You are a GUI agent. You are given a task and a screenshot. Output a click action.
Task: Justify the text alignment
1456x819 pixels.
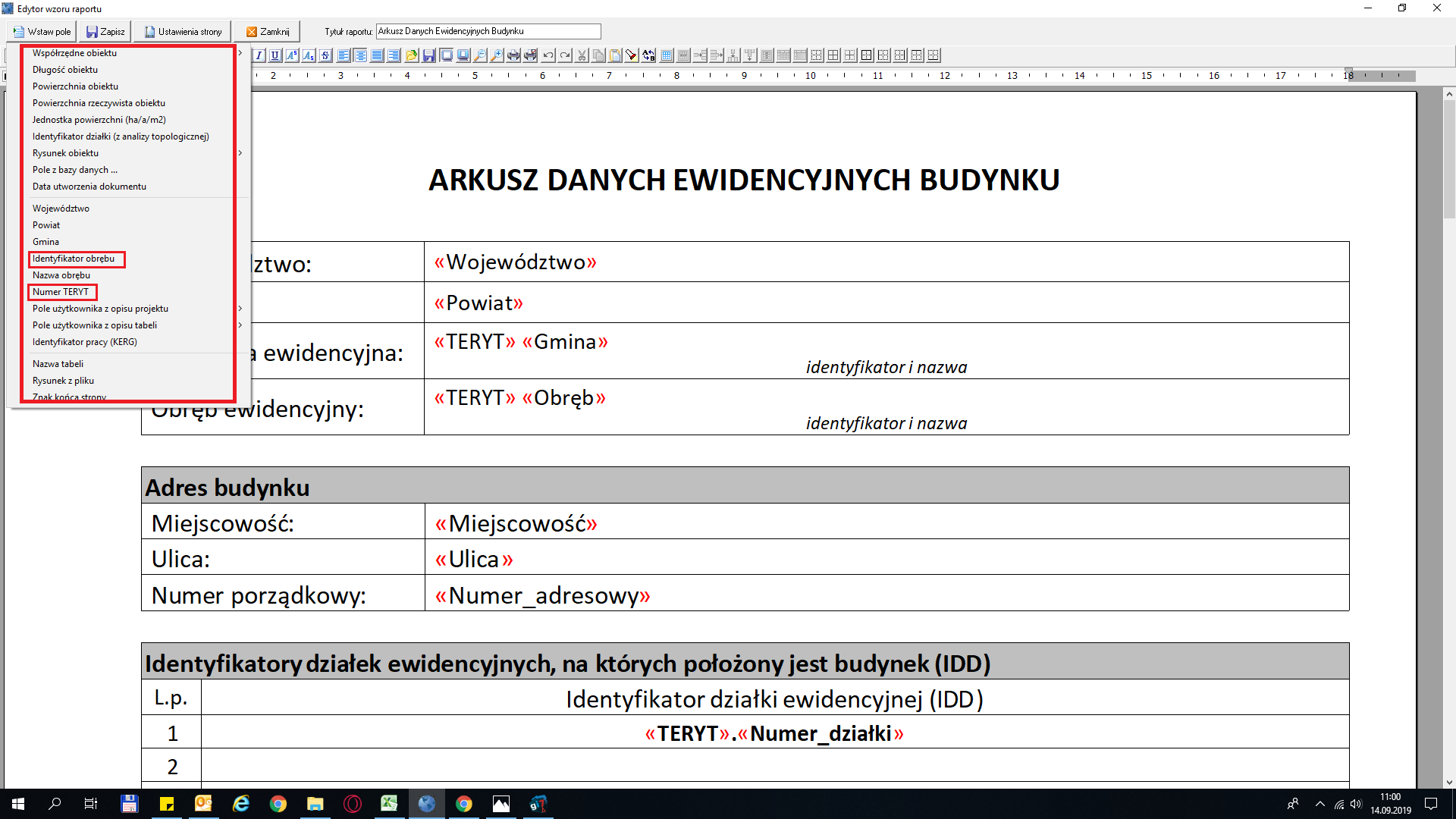coord(377,55)
